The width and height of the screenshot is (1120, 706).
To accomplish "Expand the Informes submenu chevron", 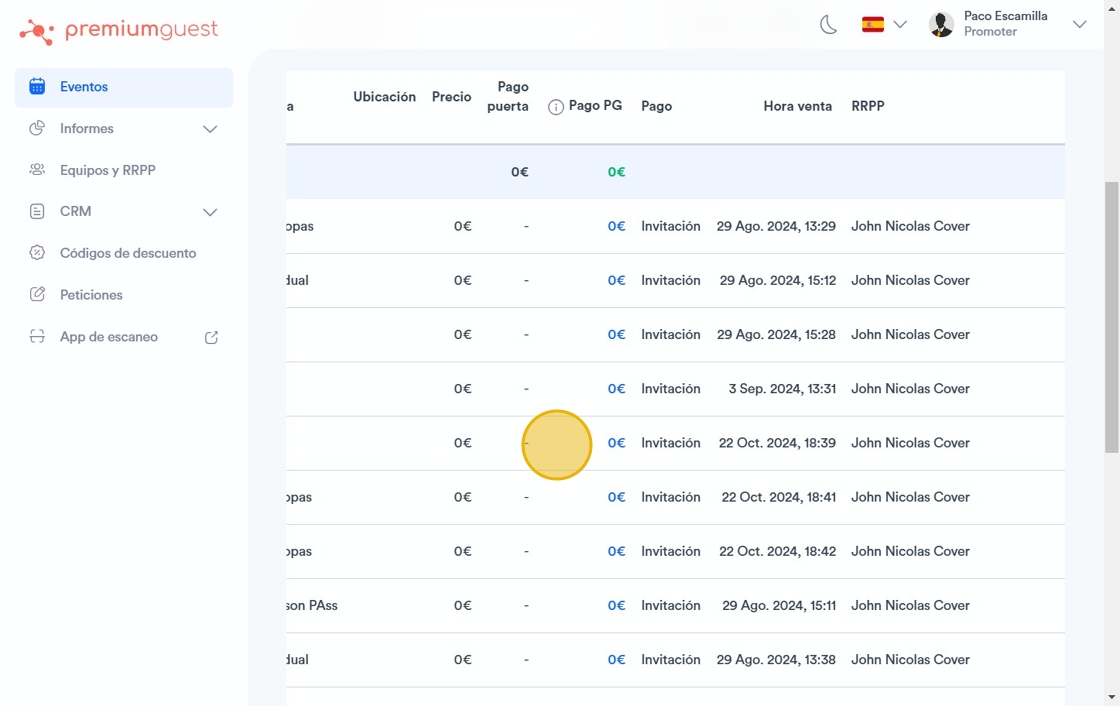I will click(210, 129).
